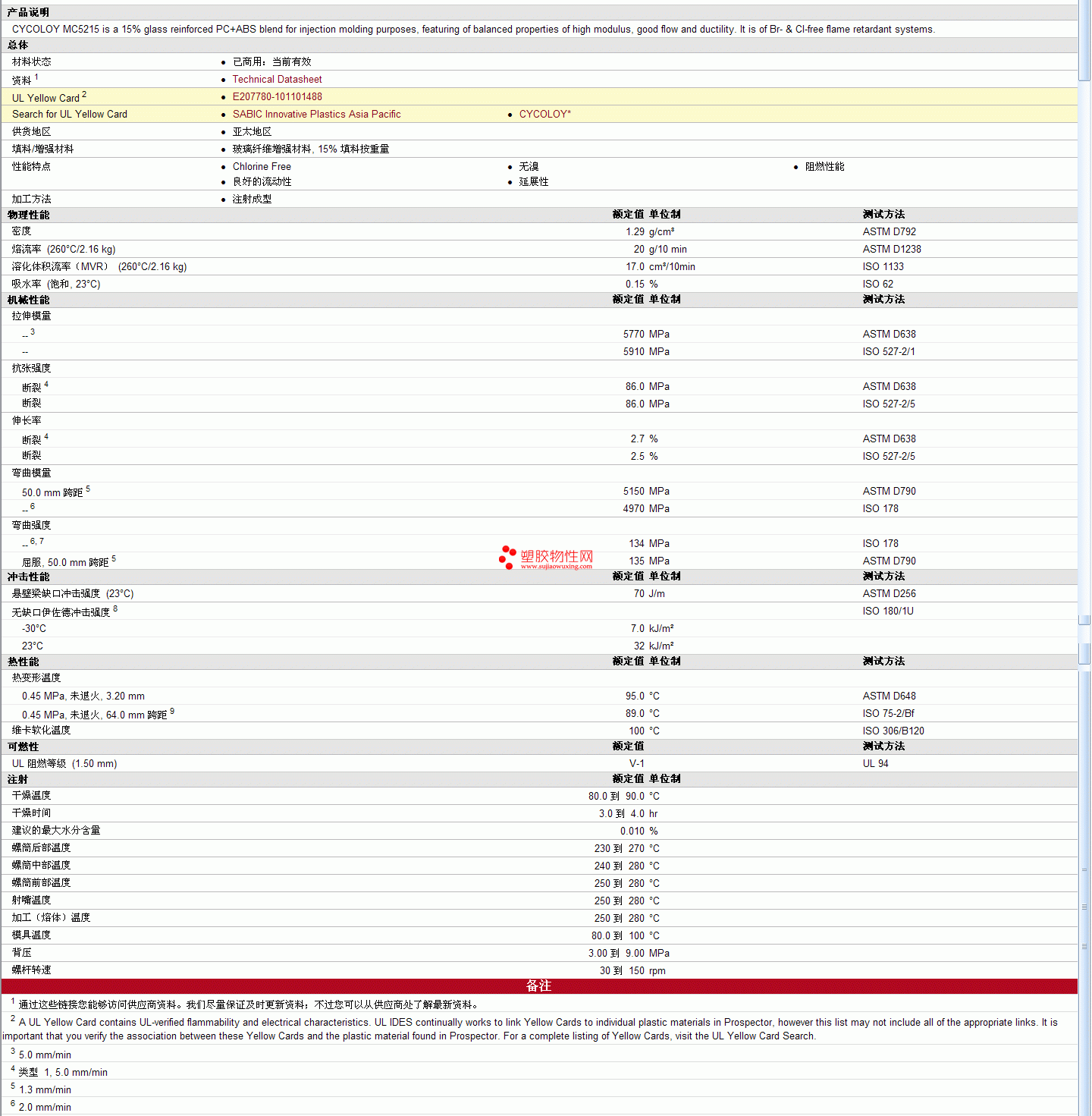Select the 4970 MPa flexural modulus value
Screen dimensions: 1092x1116
click(x=646, y=508)
